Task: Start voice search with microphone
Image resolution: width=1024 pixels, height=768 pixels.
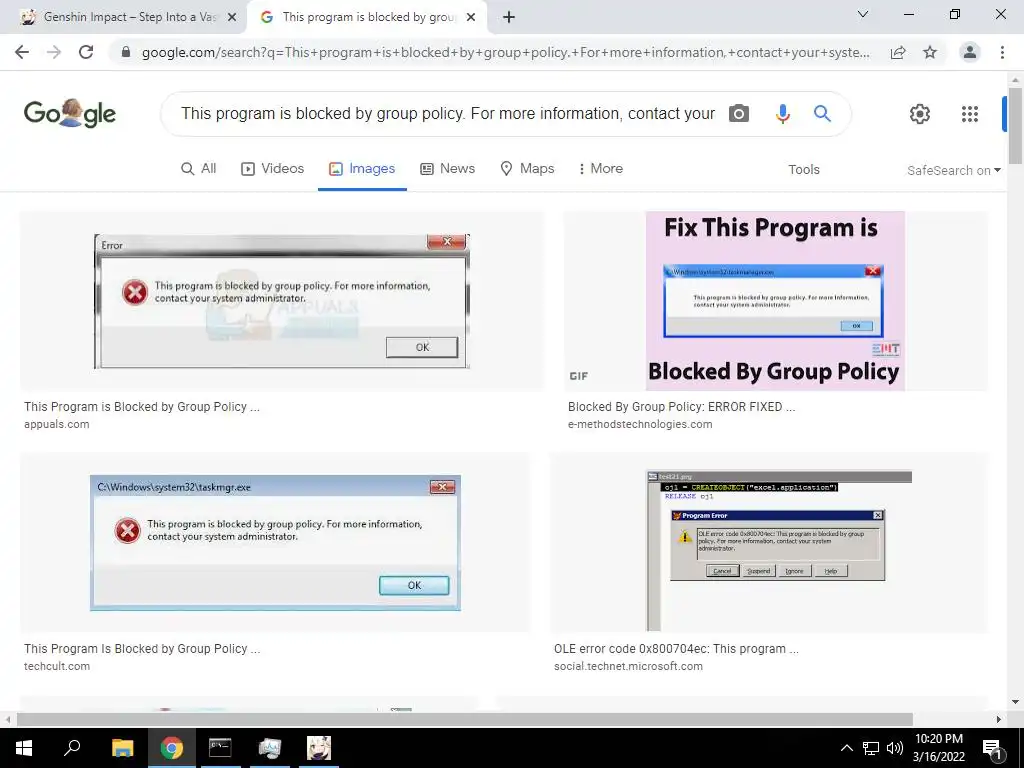Action: tap(782, 114)
